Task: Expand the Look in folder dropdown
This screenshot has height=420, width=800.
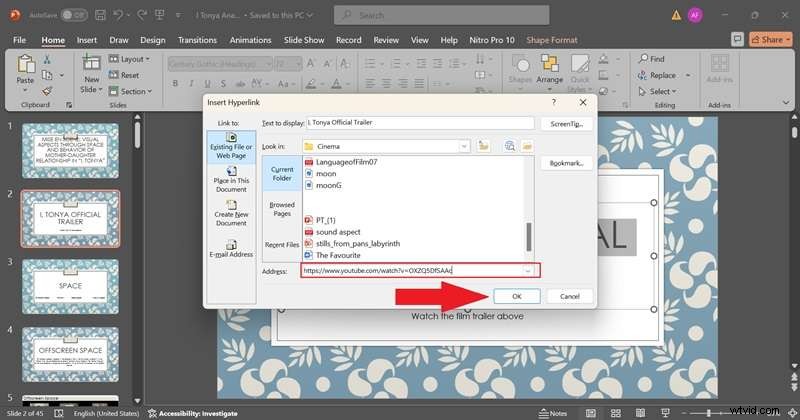Action: pyautogui.click(x=464, y=146)
